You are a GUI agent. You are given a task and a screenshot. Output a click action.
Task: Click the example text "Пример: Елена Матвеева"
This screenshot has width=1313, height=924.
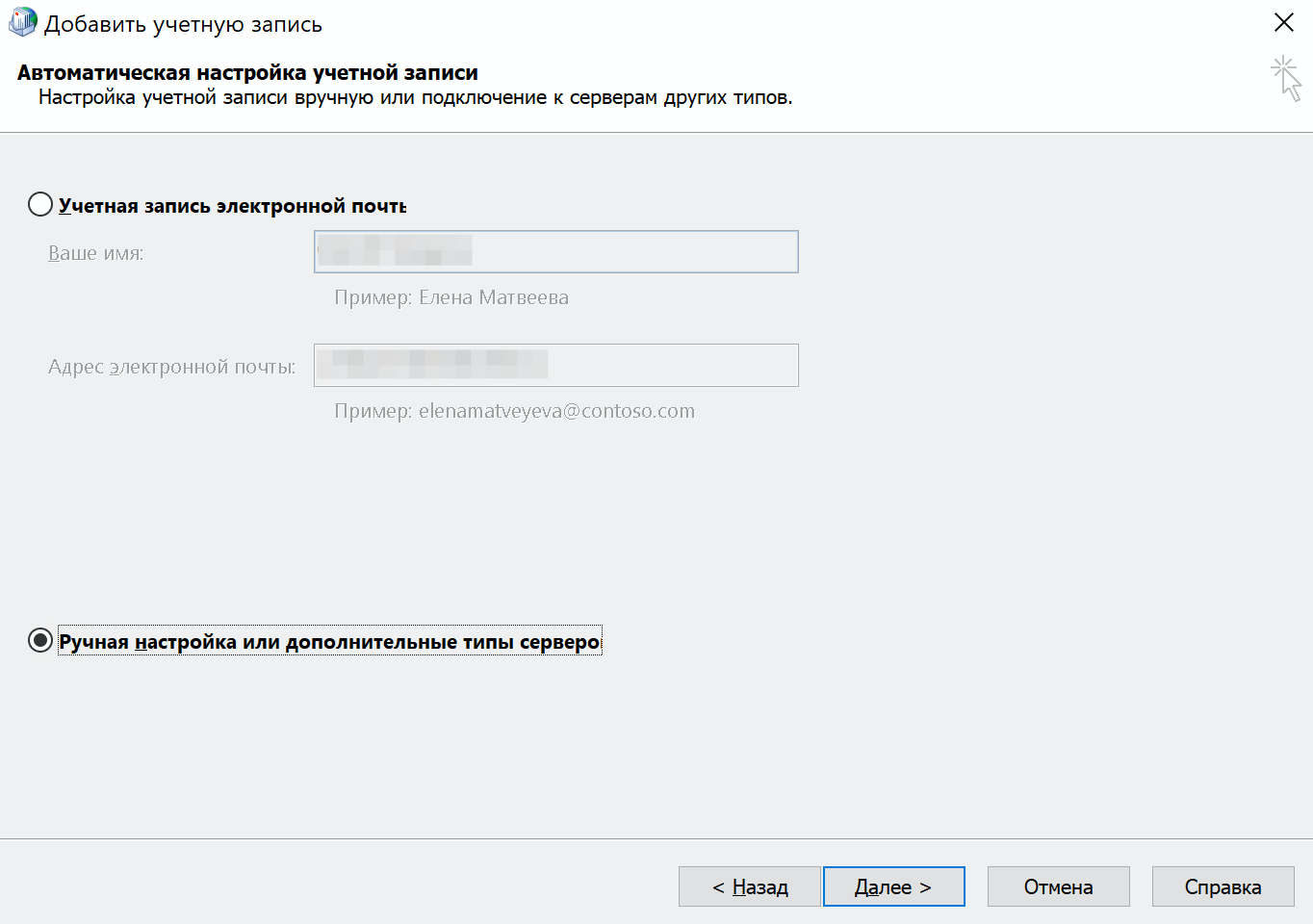(451, 297)
